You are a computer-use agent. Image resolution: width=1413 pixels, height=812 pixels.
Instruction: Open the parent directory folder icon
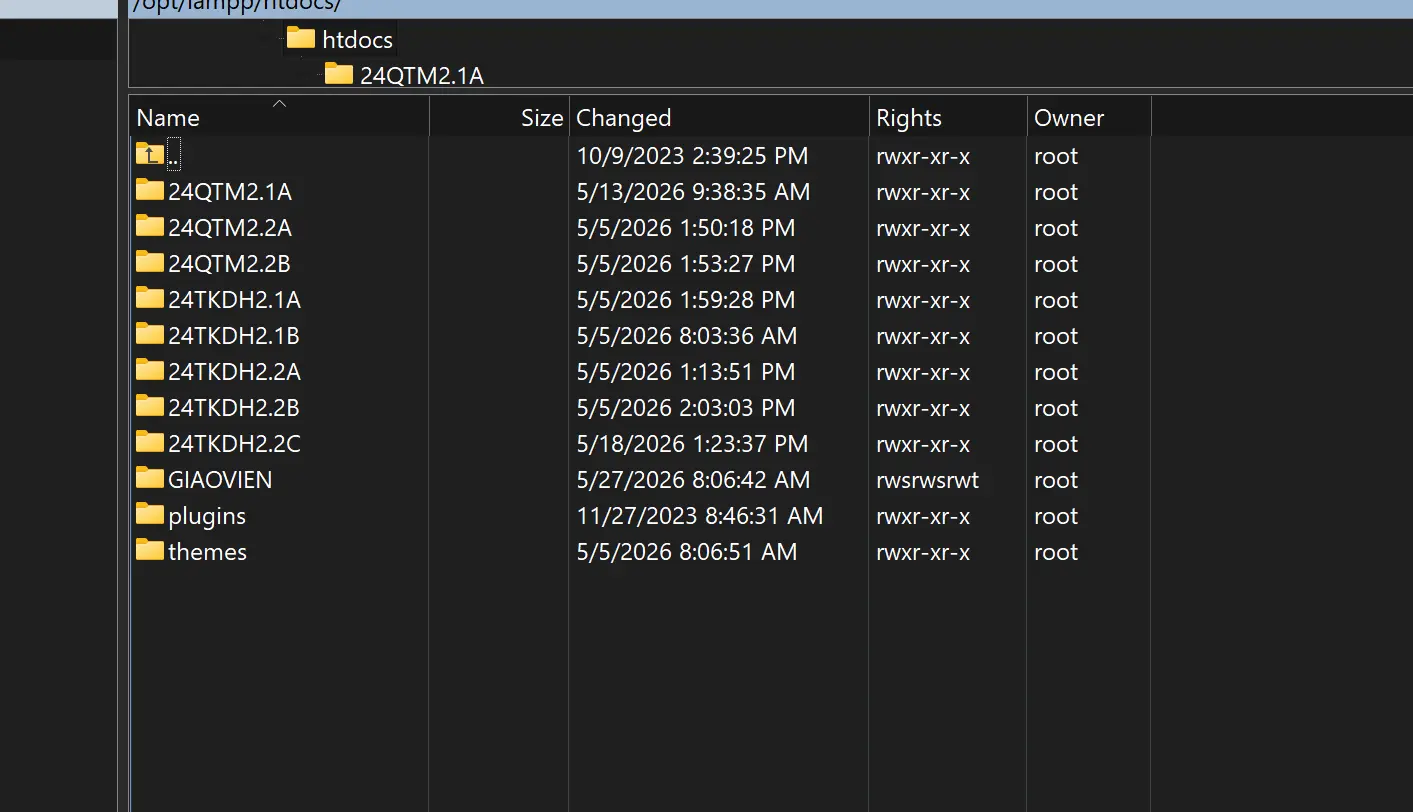point(150,154)
